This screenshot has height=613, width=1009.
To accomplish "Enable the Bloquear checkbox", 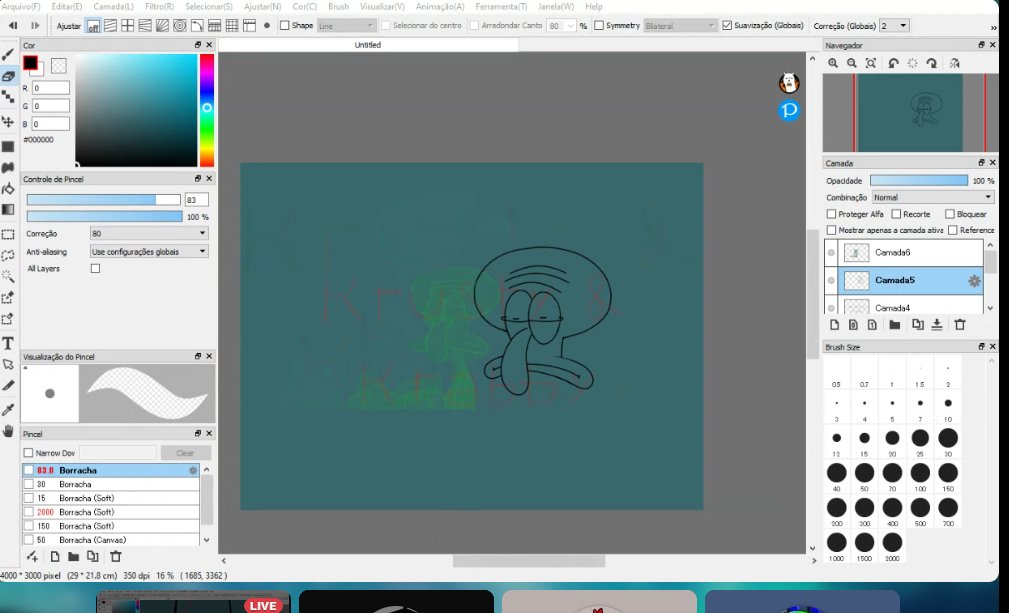I will point(950,214).
